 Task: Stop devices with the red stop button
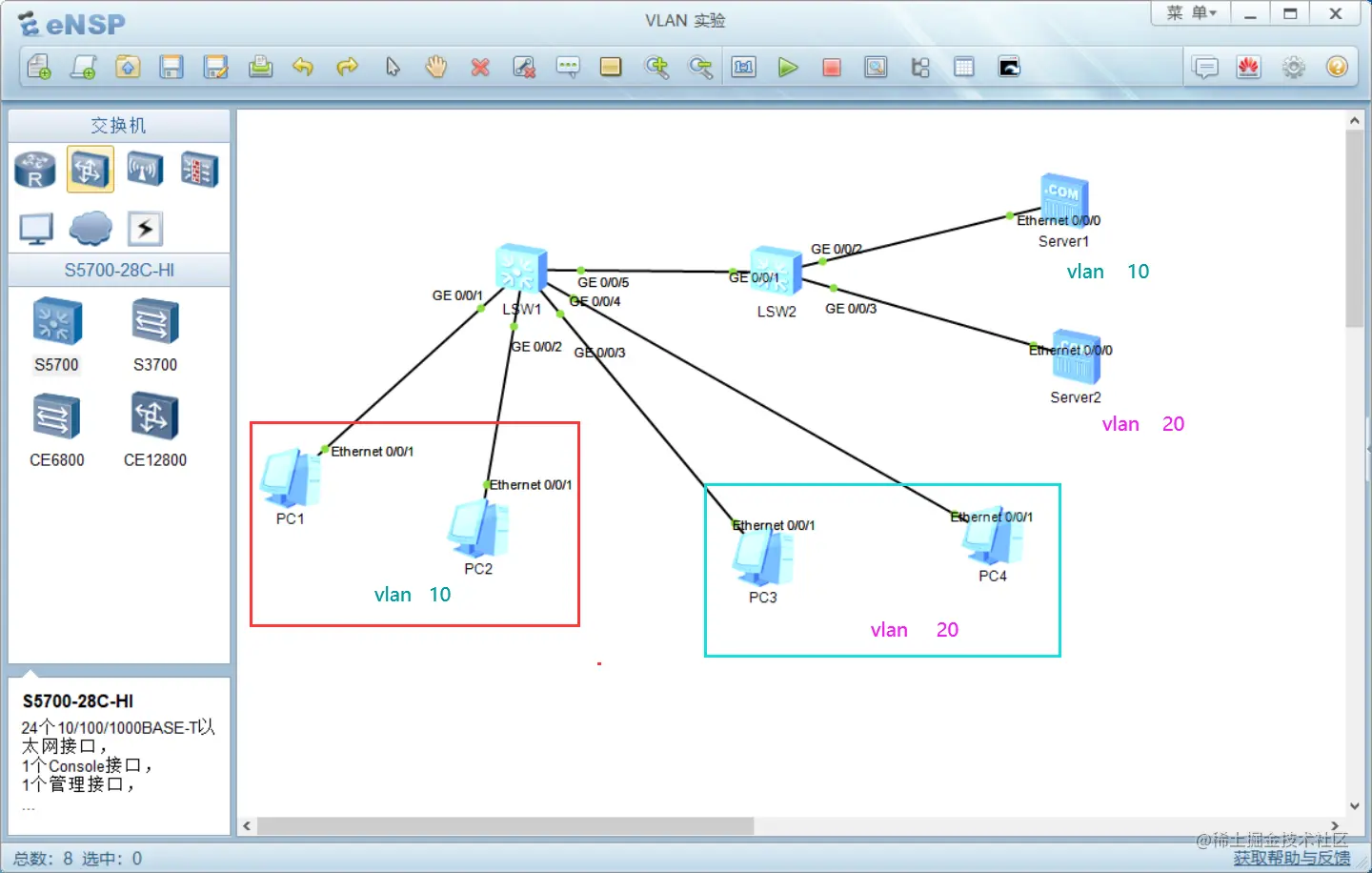click(x=832, y=67)
